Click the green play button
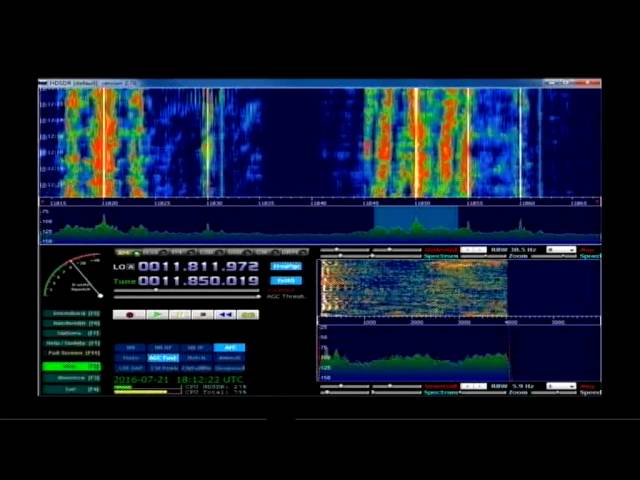The width and height of the screenshot is (640, 480). (x=157, y=315)
